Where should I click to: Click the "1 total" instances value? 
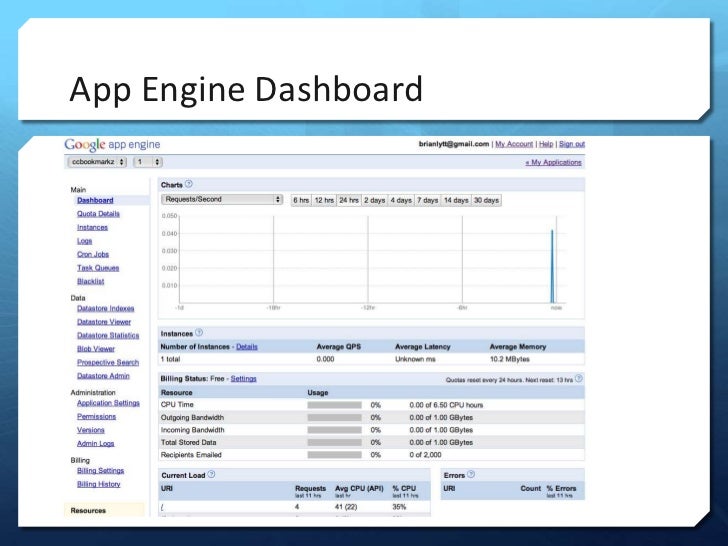point(170,359)
